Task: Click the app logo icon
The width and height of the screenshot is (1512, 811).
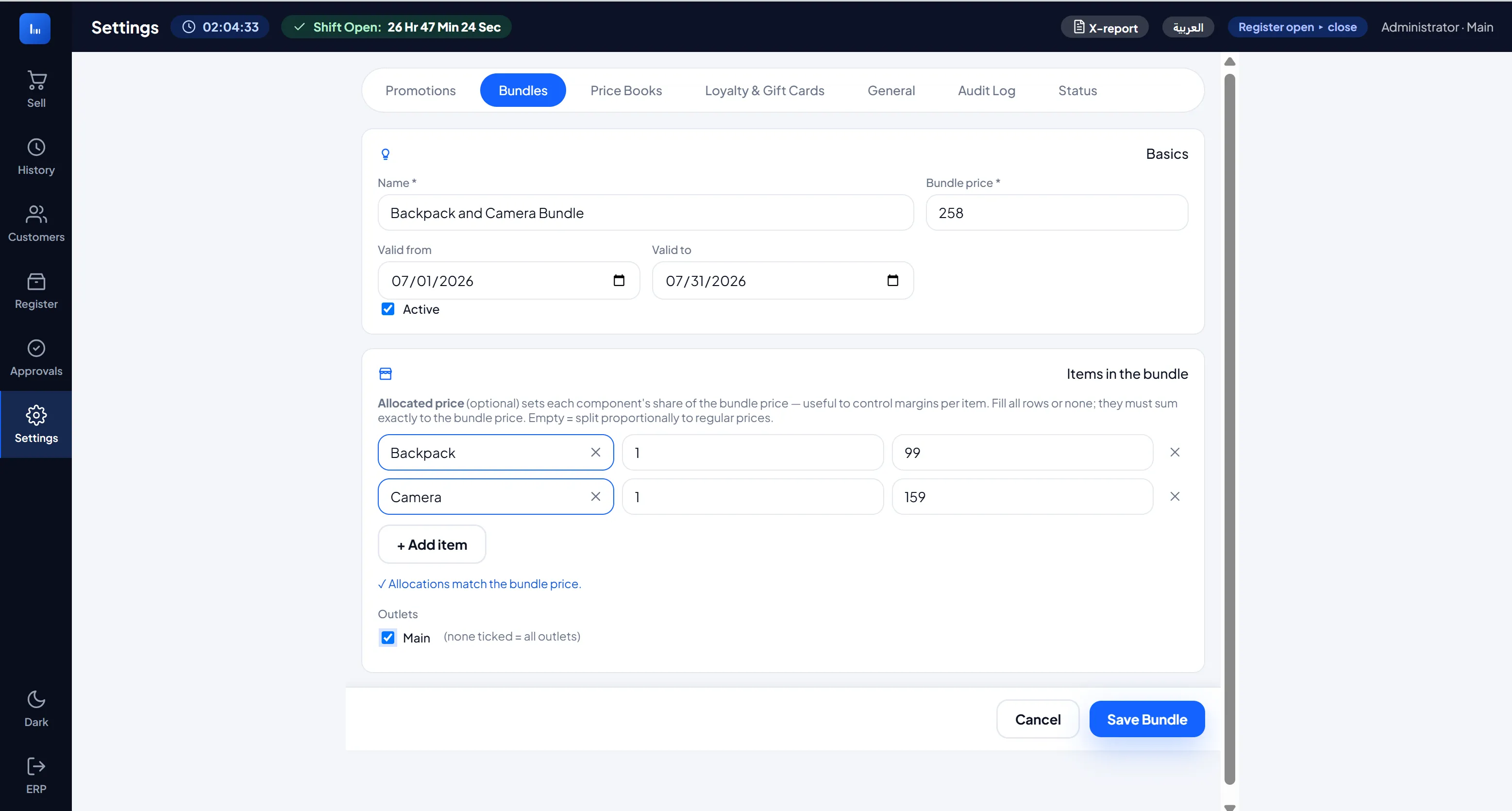Action: (x=34, y=28)
